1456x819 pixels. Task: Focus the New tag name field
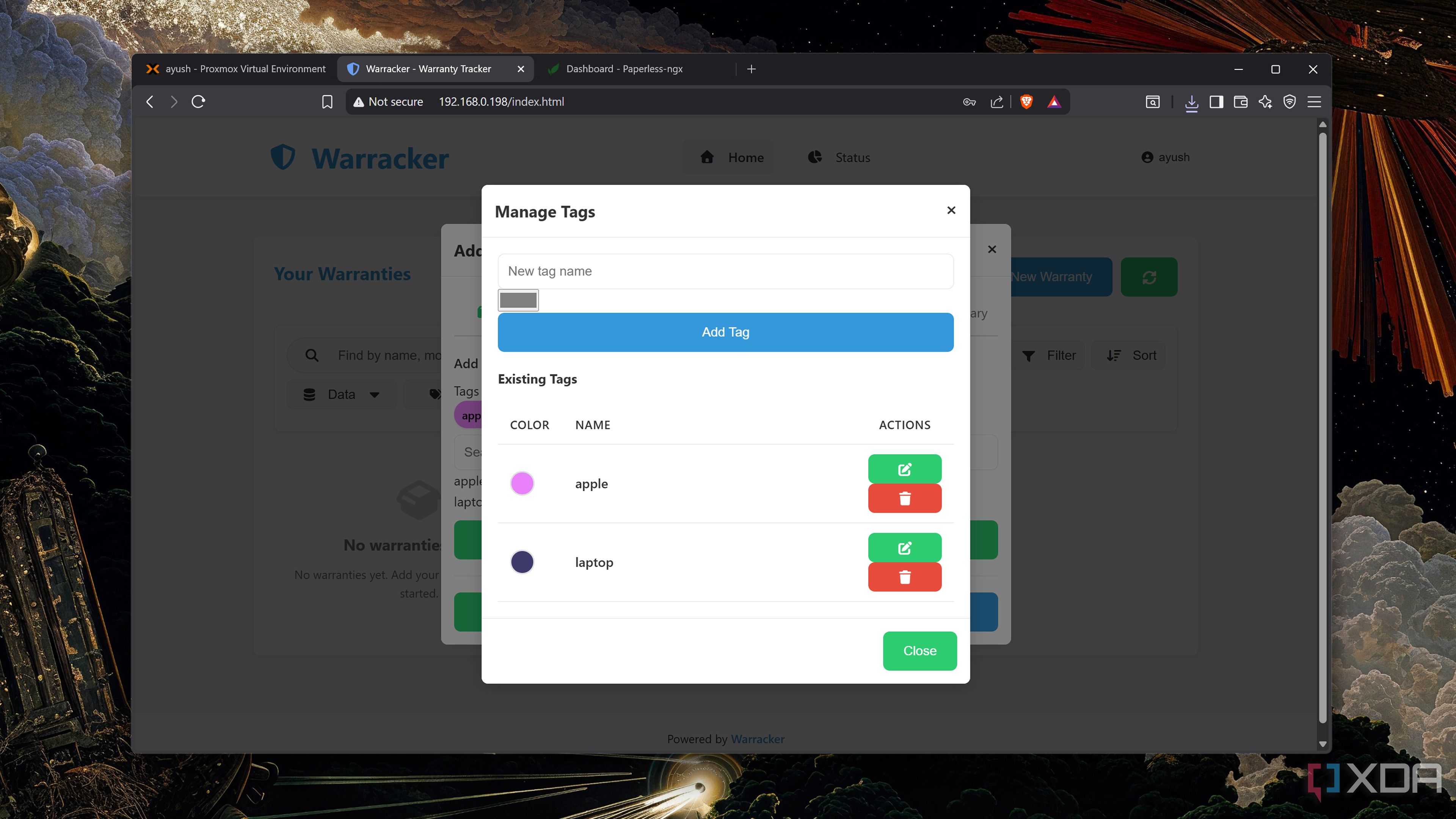pyautogui.click(x=725, y=271)
